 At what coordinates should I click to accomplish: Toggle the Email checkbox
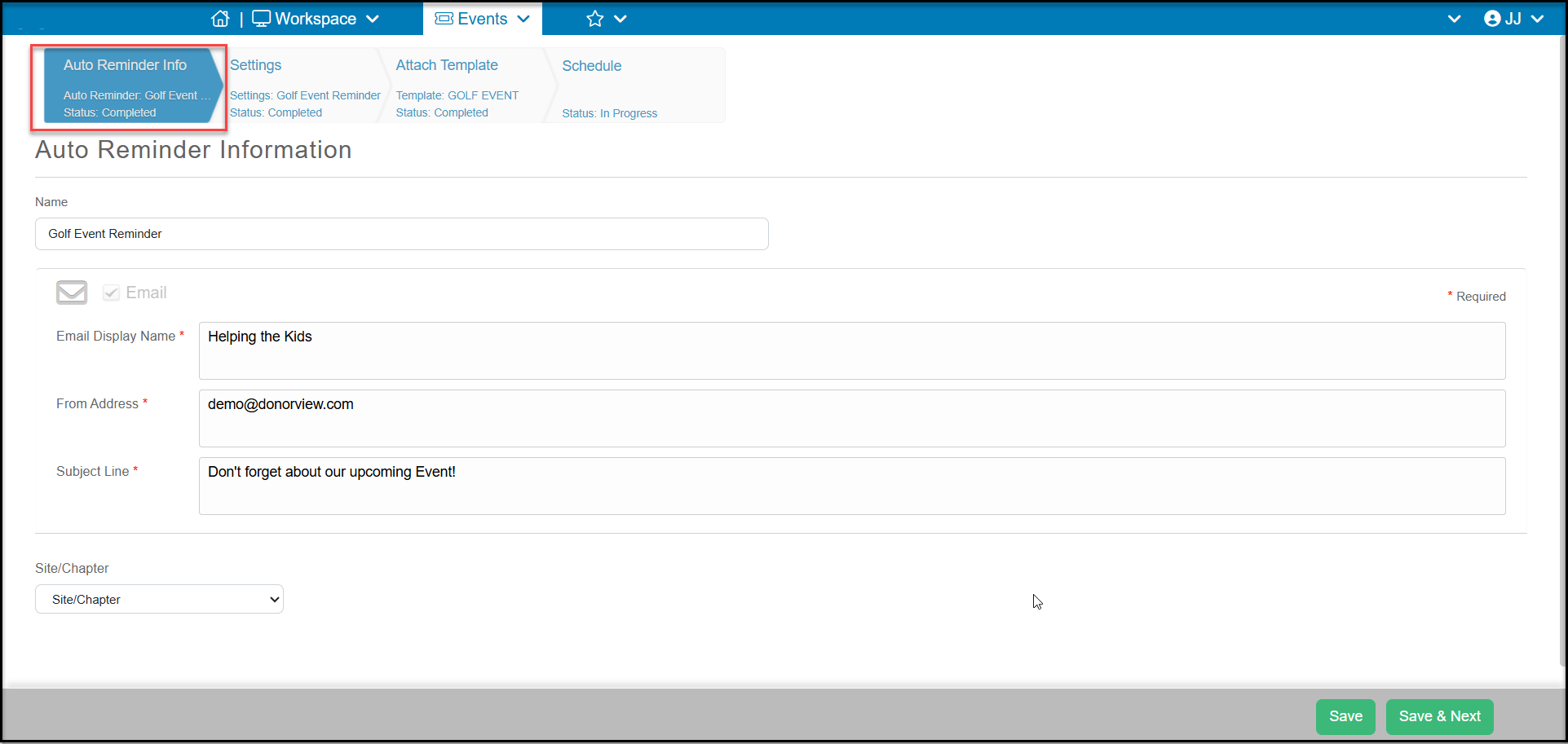pos(111,293)
